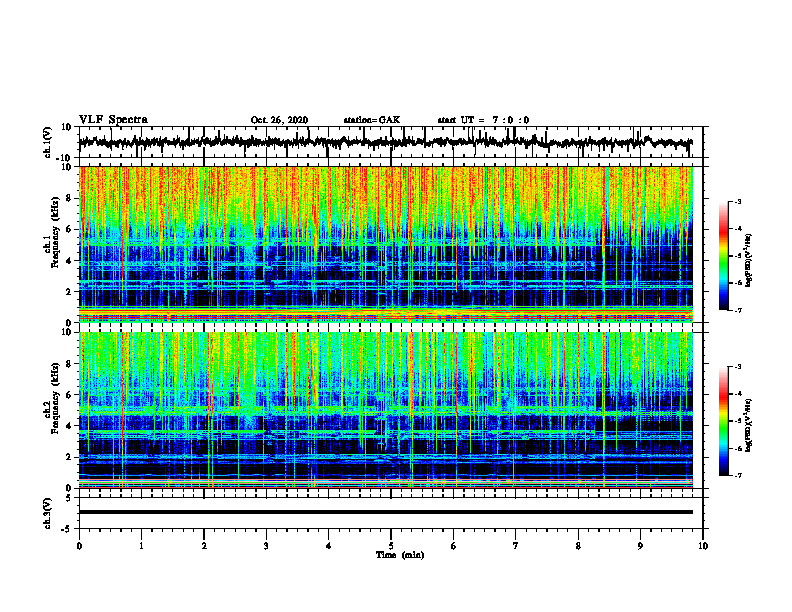Click the ch.1 voltage waveform trace
This screenshot has width=792, height=612.
click(x=386, y=142)
